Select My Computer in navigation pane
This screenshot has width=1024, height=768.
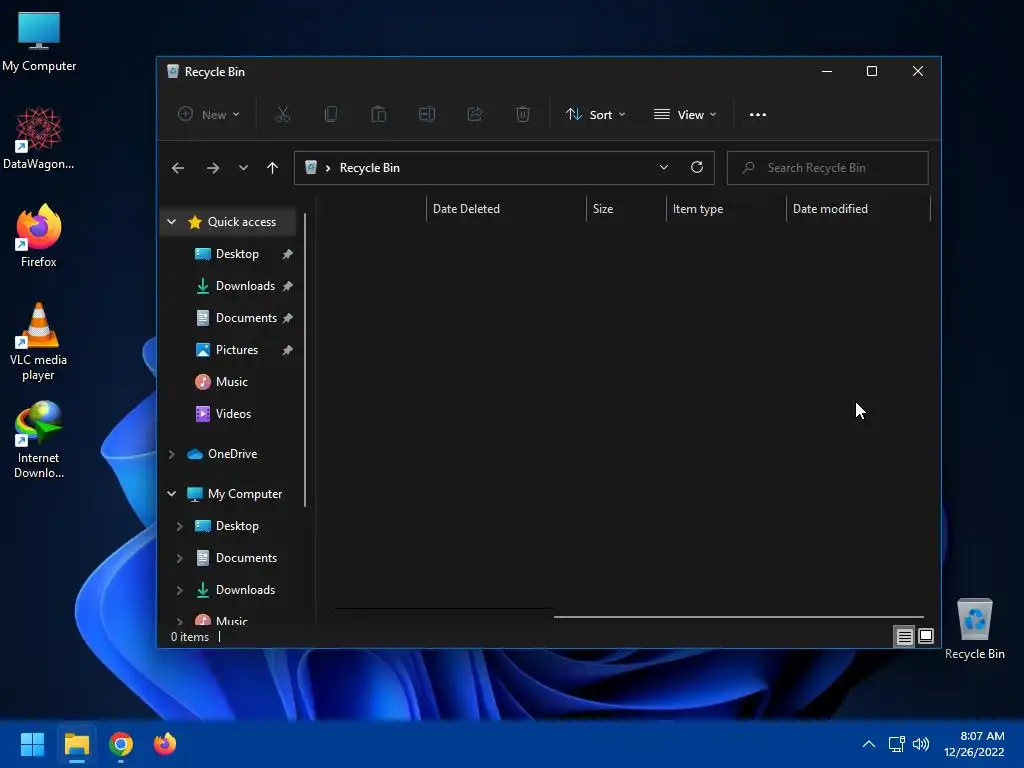245,494
